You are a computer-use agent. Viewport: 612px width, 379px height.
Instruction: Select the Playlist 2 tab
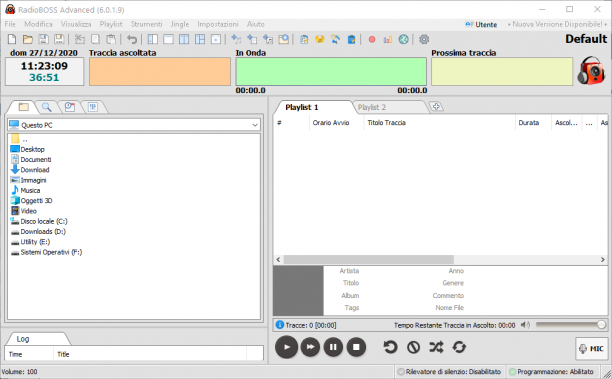[372, 107]
